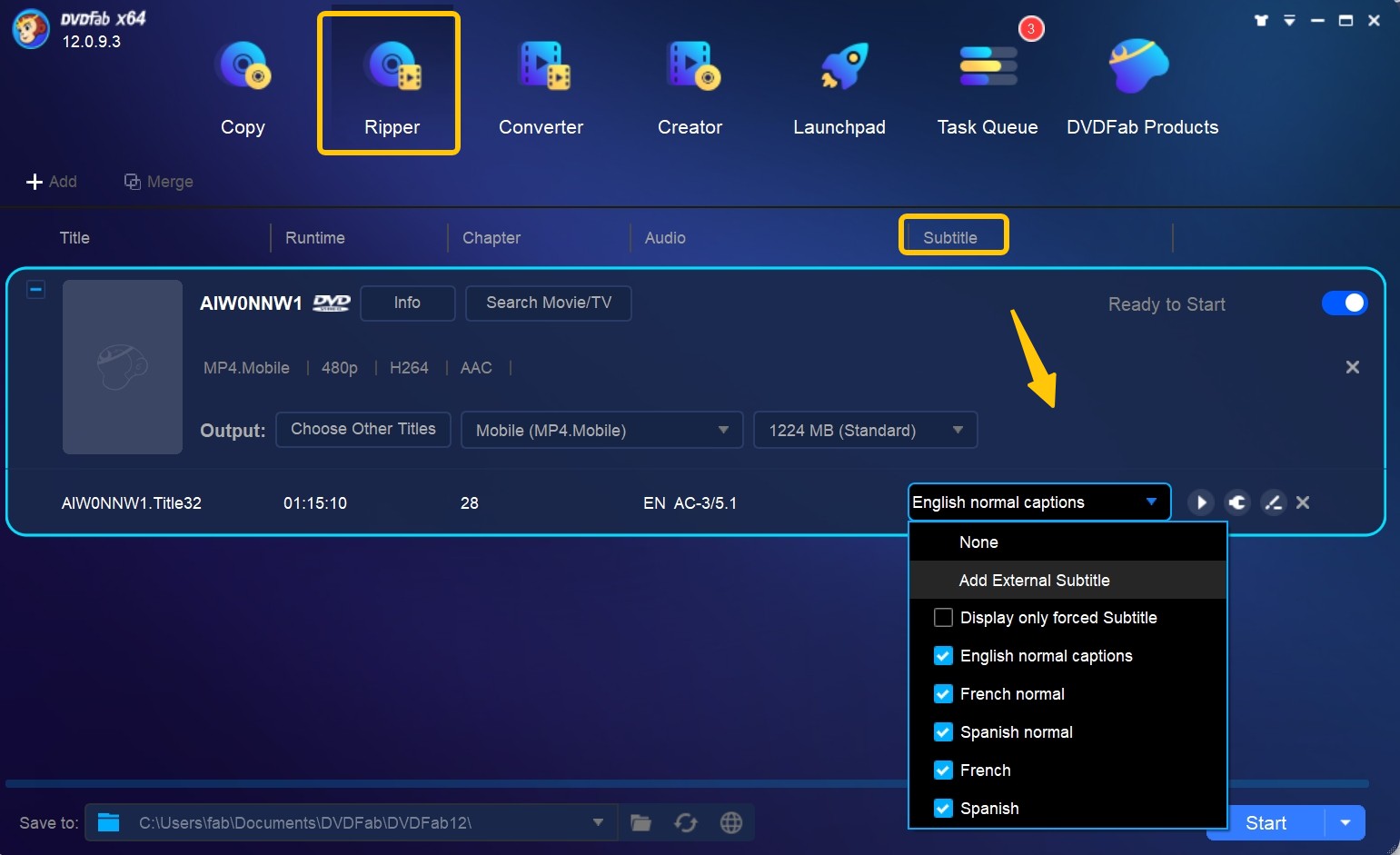Screen dimensions: 1400x855
Task: Click the refresh icon beside save path
Action: pyautogui.click(x=686, y=823)
